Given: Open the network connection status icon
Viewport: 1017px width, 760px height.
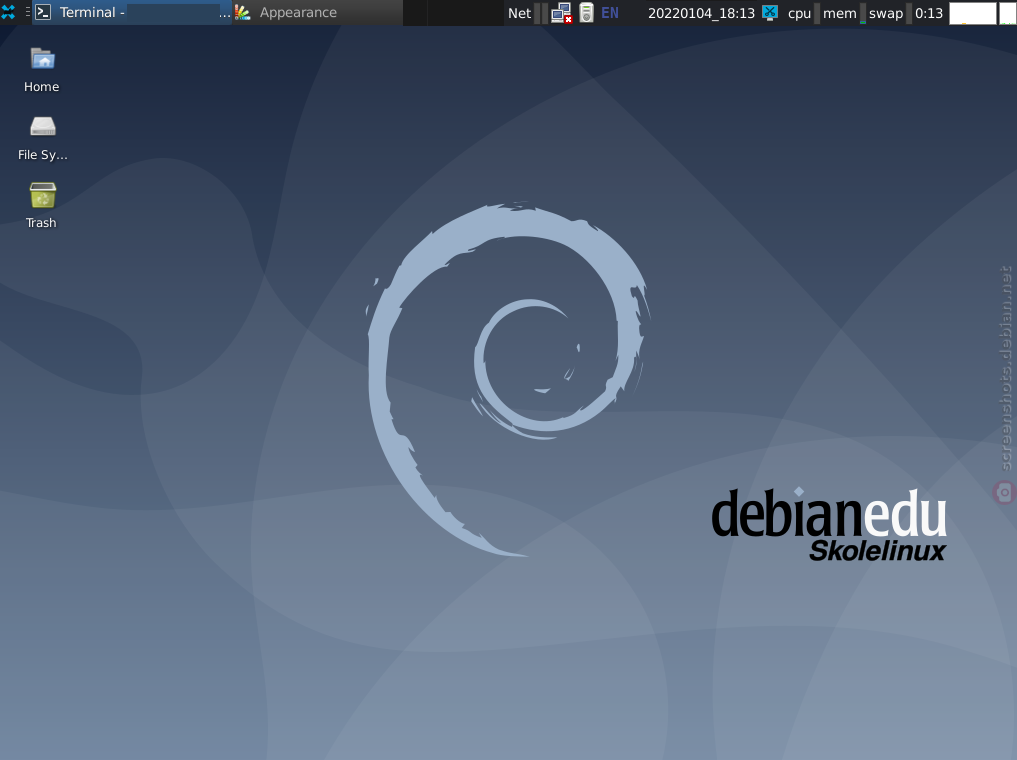Looking at the screenshot, I should click(561, 13).
